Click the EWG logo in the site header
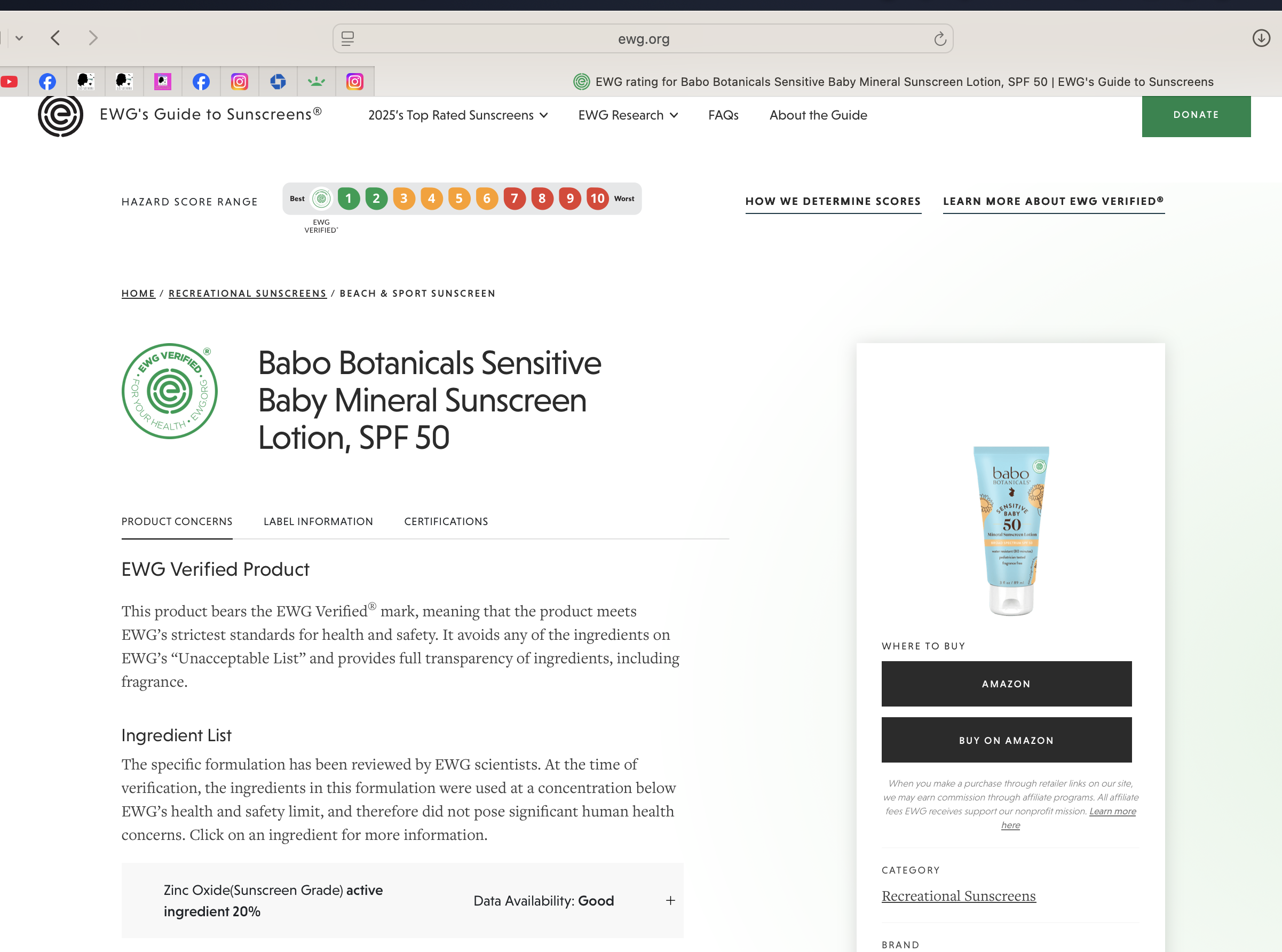This screenshot has height=952, width=1282. [x=60, y=115]
